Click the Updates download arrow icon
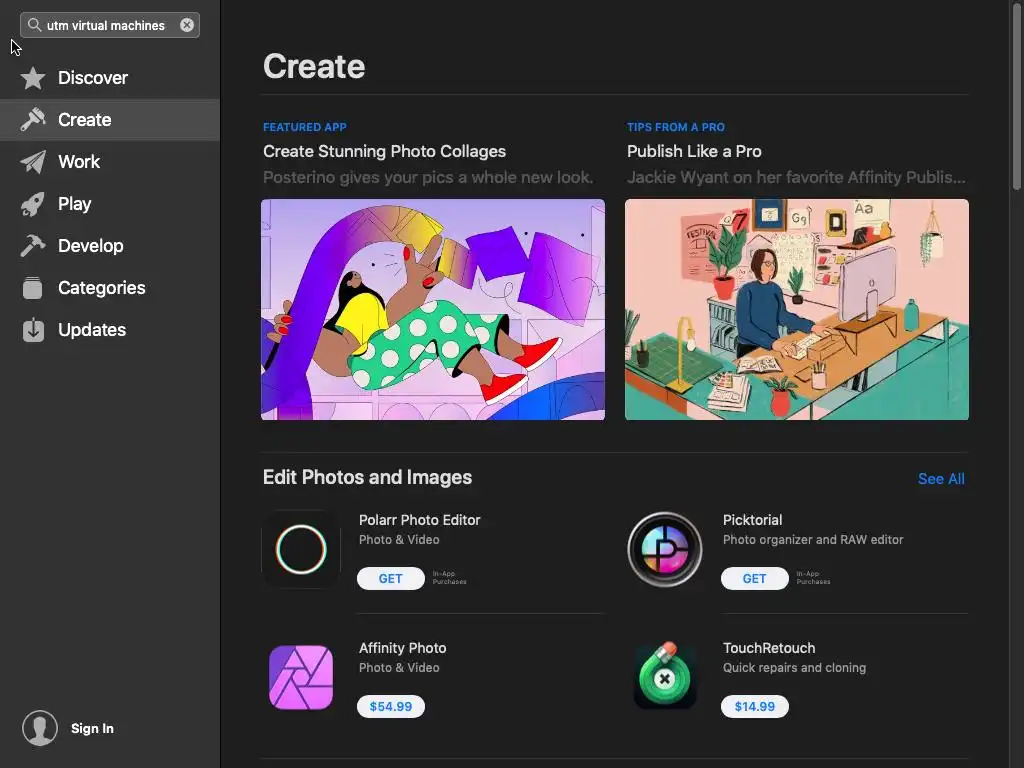This screenshot has height=768, width=1024. tap(33, 330)
